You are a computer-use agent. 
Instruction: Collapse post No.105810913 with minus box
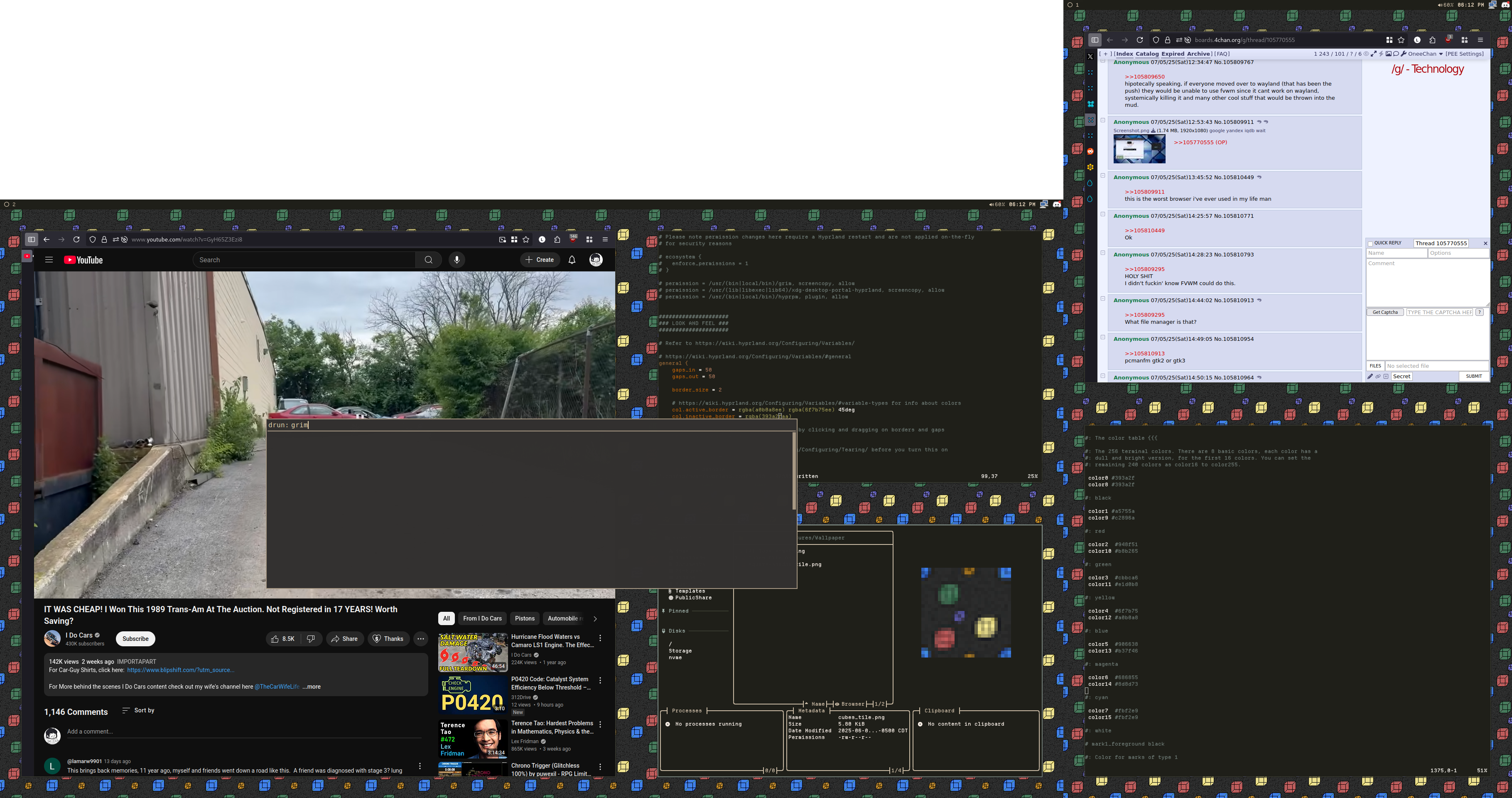click(x=1103, y=299)
